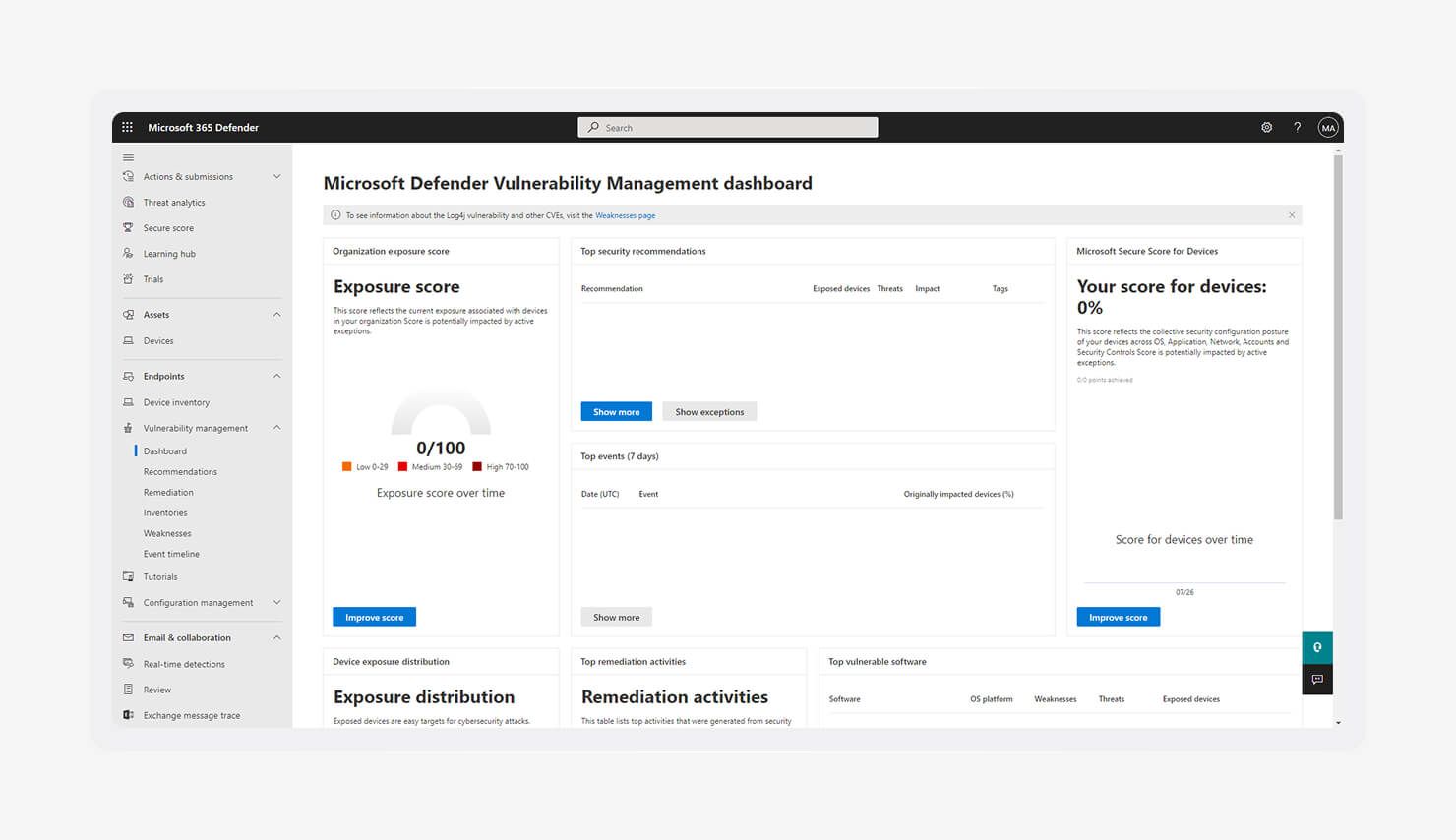Click the Date (UTC) column header
This screenshot has height=840, width=1456.
pos(600,494)
